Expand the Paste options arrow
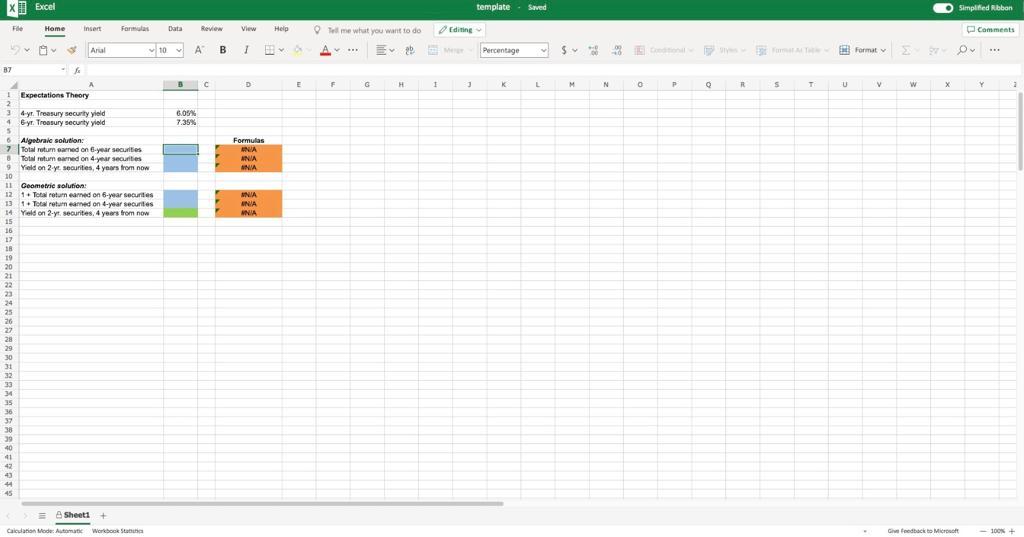Screen dimensions: 1024x537 pos(54,50)
